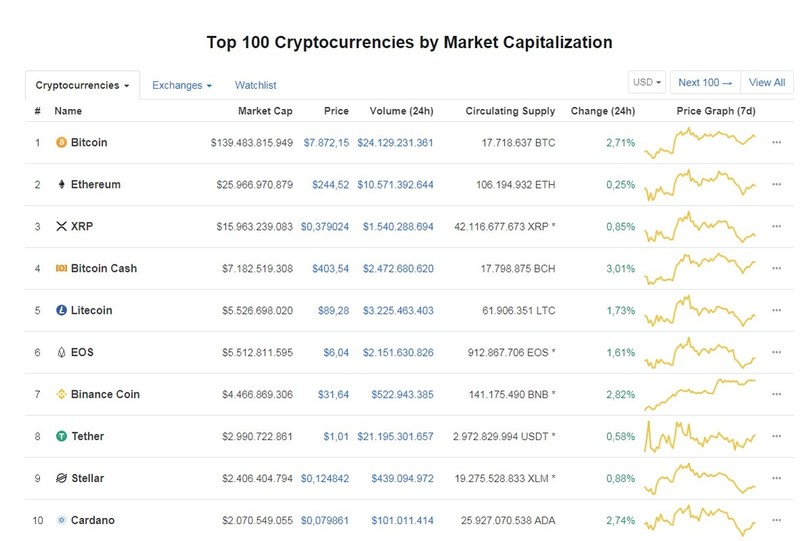Go to Next 100 cryptocurrencies
Screen dimensions: 800x541
point(705,82)
